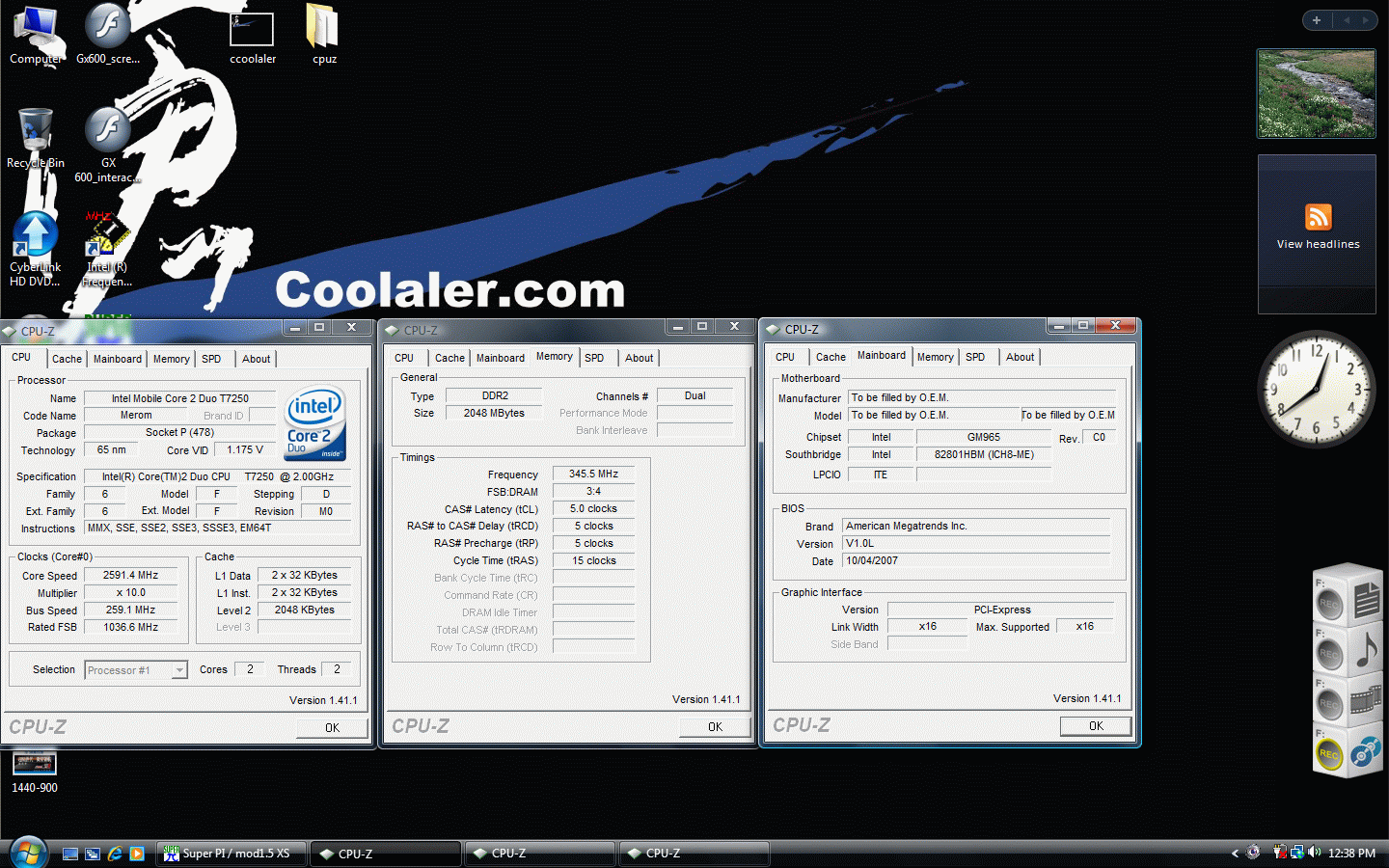Click the network tray icon
Viewport: 1389px width, 868px height.
pos(1297,853)
